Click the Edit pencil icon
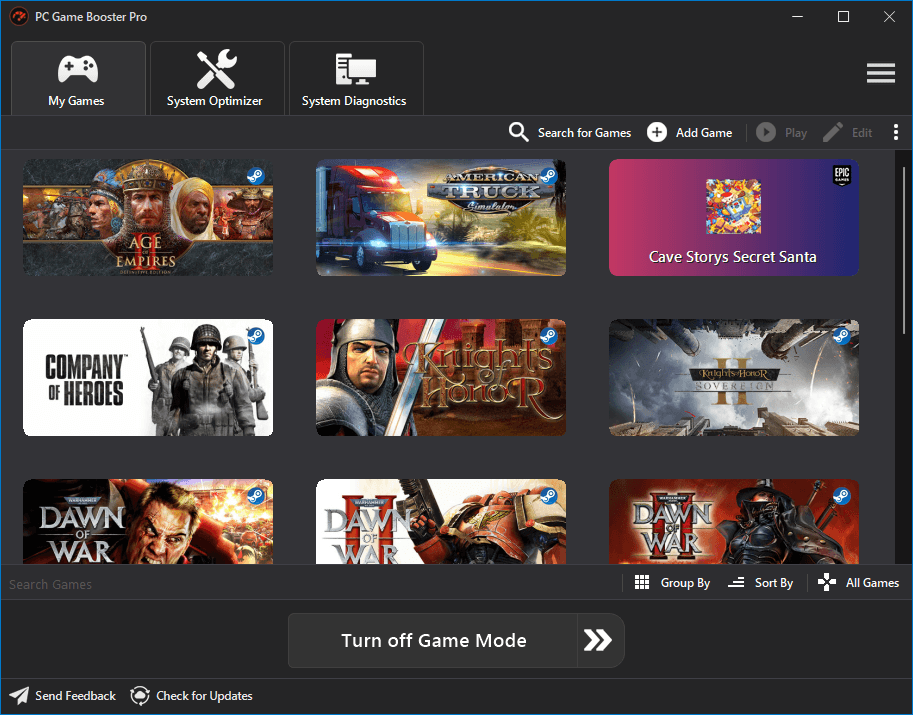This screenshot has width=913, height=715. pos(833,132)
